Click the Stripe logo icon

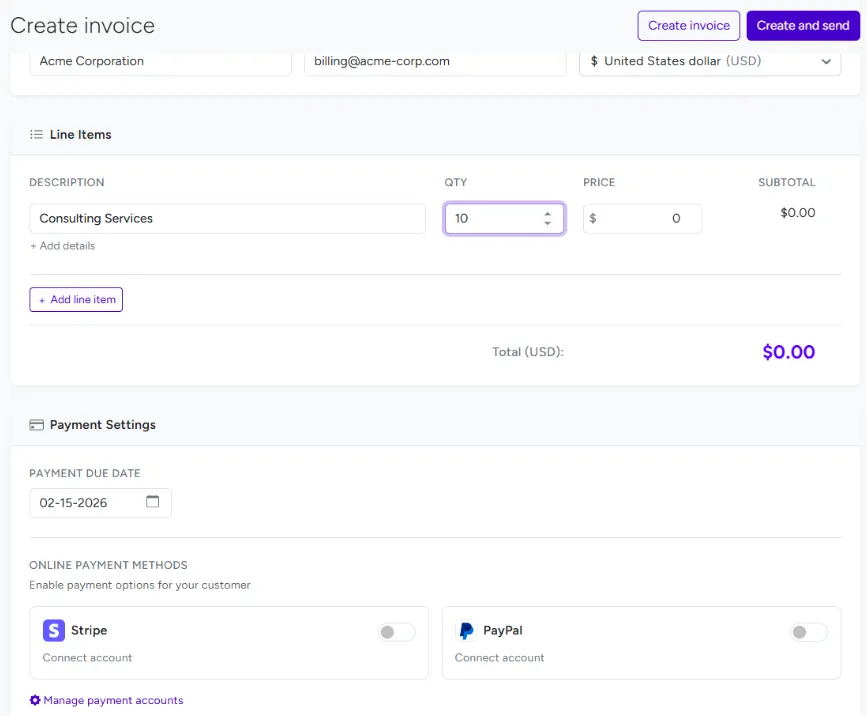pyautogui.click(x=54, y=630)
